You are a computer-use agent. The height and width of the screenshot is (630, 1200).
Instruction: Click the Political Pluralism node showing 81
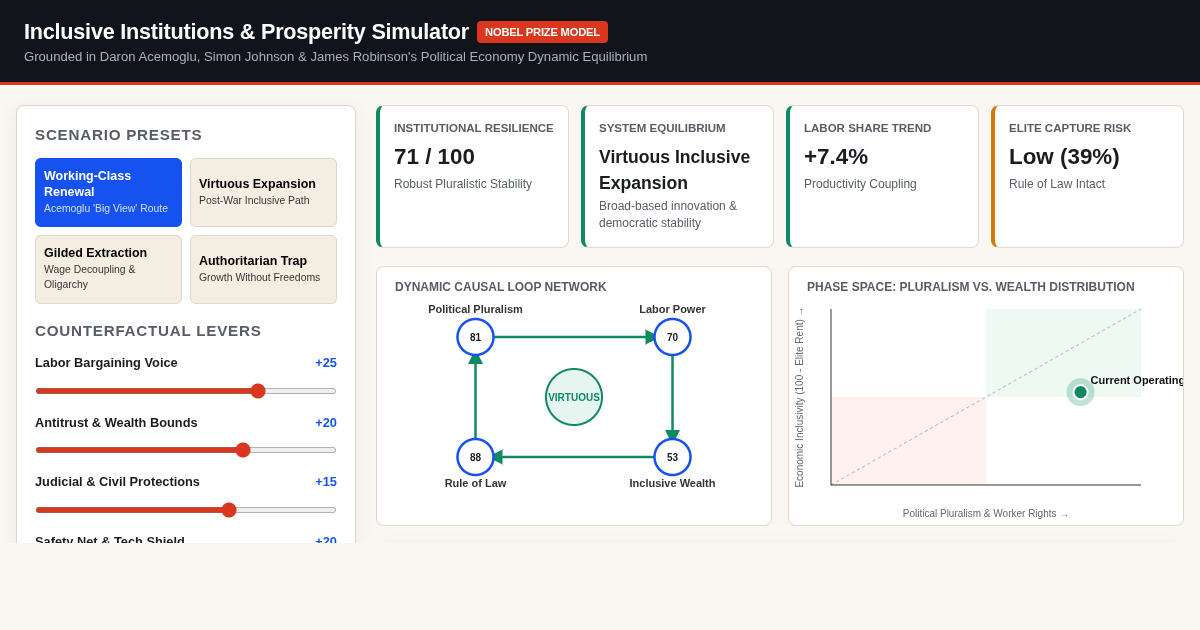(475, 337)
